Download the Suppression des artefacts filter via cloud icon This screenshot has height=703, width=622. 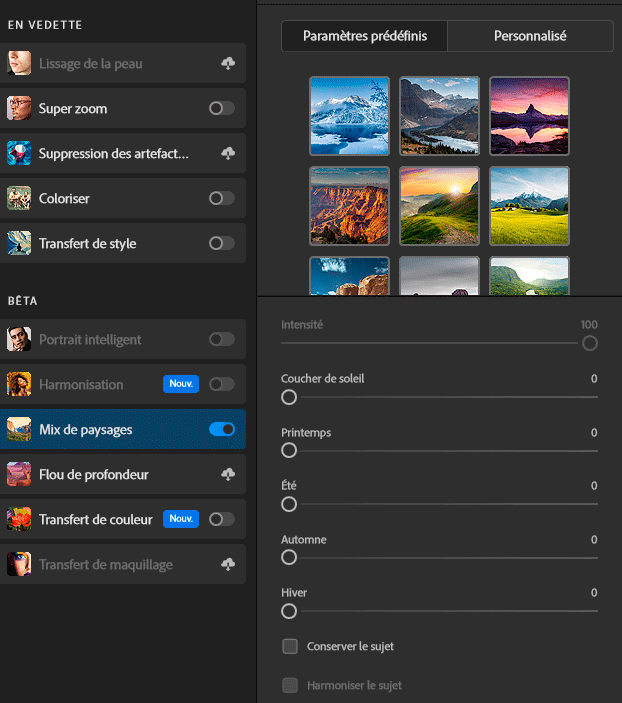pyautogui.click(x=228, y=154)
